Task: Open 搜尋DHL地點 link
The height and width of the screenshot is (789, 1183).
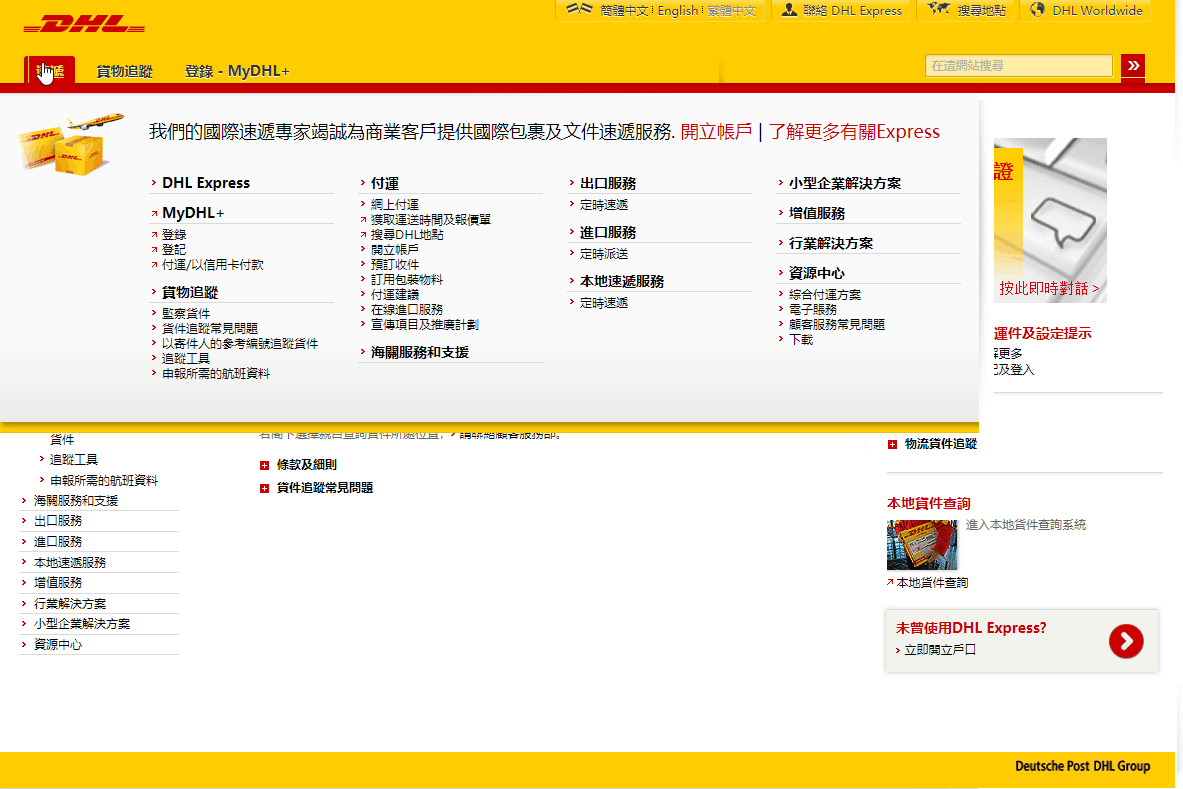Action: pos(407,235)
